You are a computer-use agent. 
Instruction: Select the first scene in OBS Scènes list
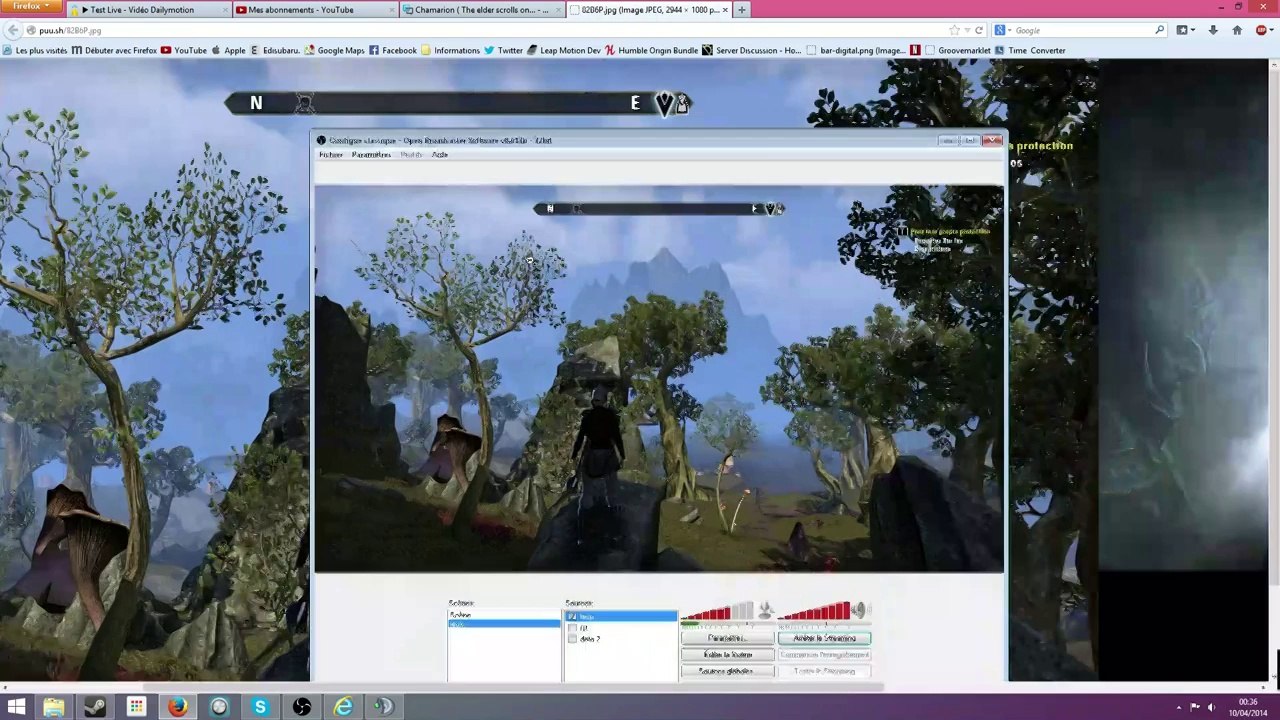(x=504, y=615)
